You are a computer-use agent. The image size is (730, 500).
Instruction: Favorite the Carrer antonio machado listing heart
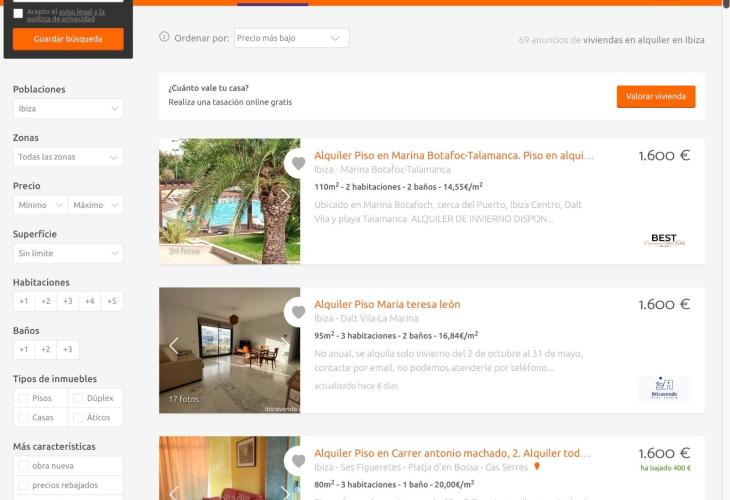(298, 461)
